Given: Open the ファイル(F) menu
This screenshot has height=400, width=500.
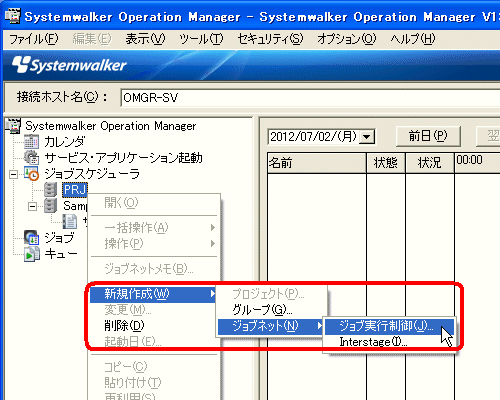Looking at the screenshot, I should tap(34, 39).
